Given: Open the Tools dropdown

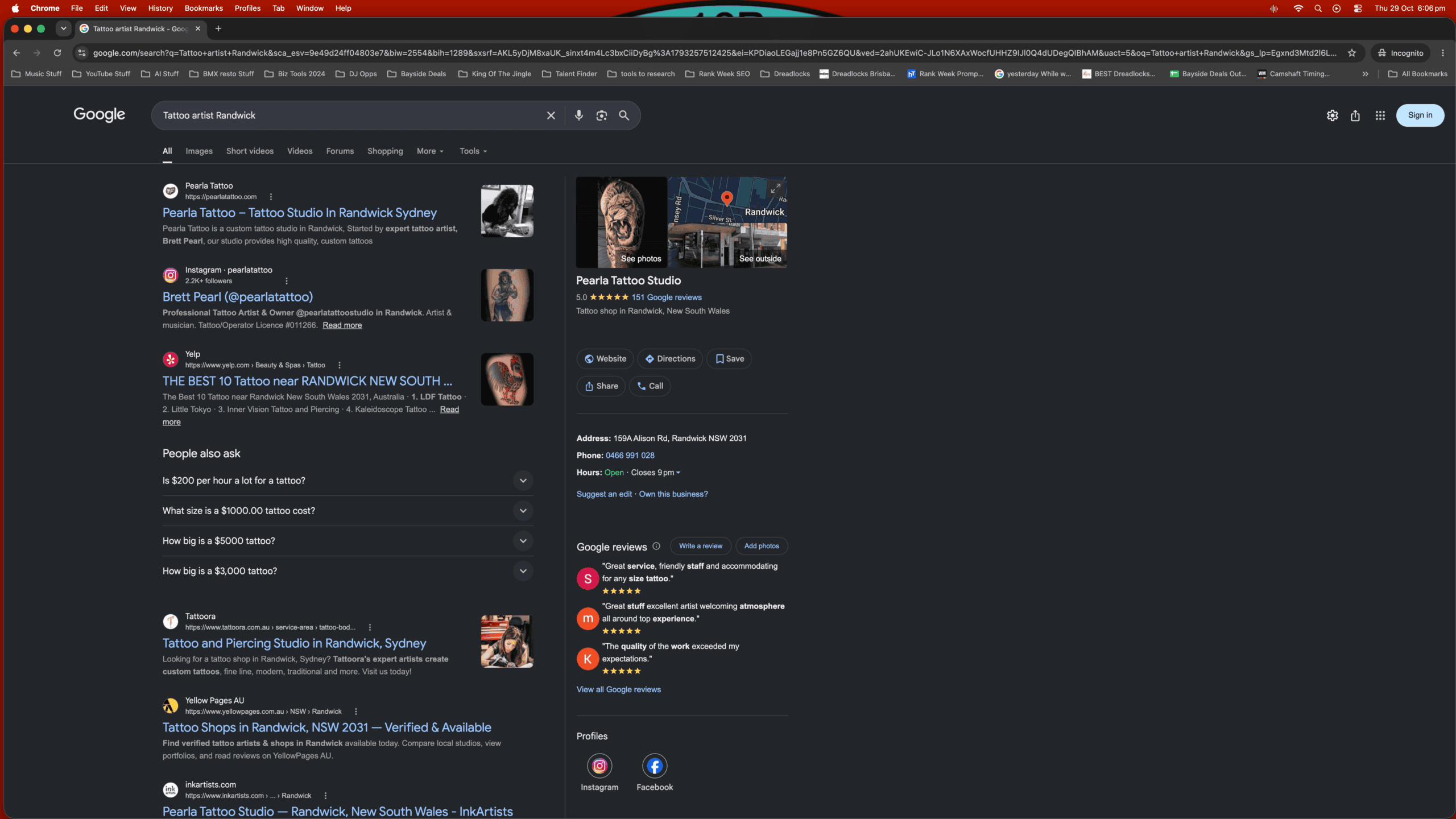Looking at the screenshot, I should point(473,151).
